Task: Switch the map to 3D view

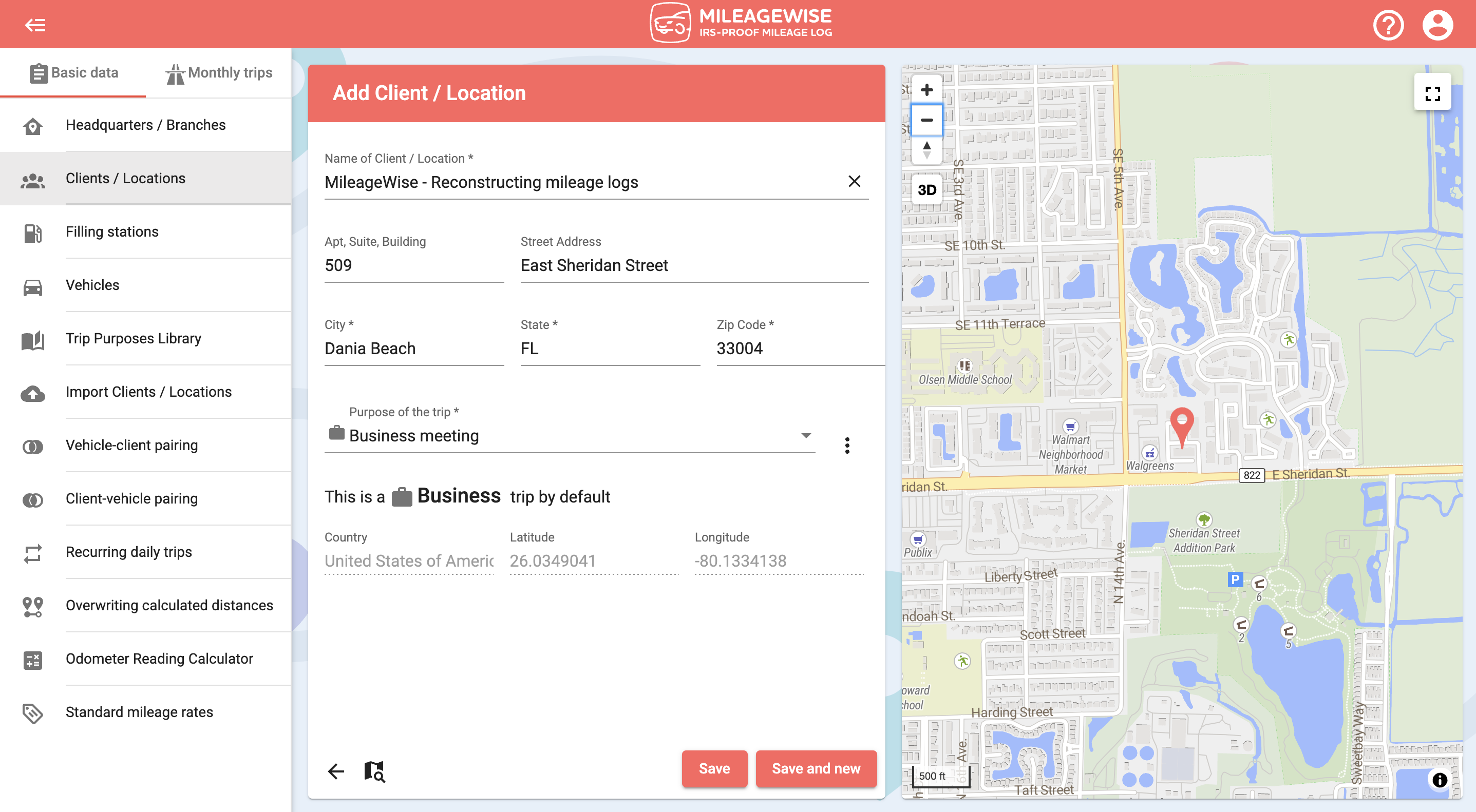Action: click(926, 190)
